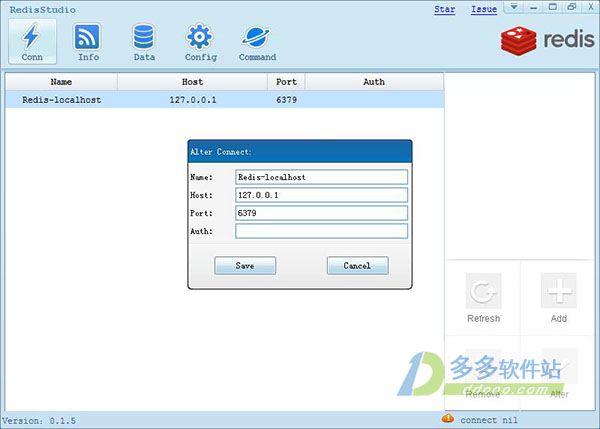The image size is (600, 429).
Task: Click the Add plus icon
Action: click(x=559, y=291)
